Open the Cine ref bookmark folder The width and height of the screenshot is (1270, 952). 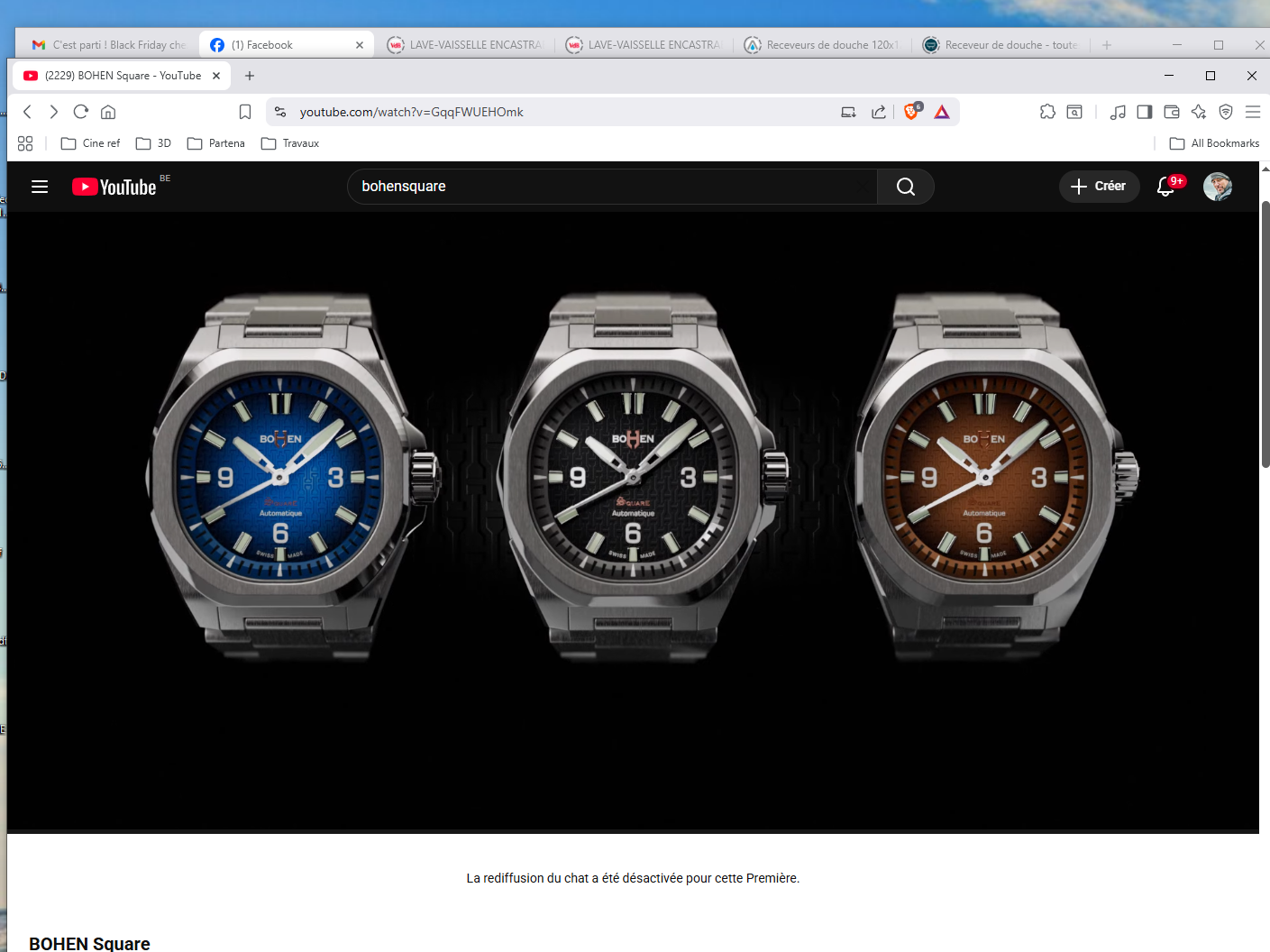[90, 143]
